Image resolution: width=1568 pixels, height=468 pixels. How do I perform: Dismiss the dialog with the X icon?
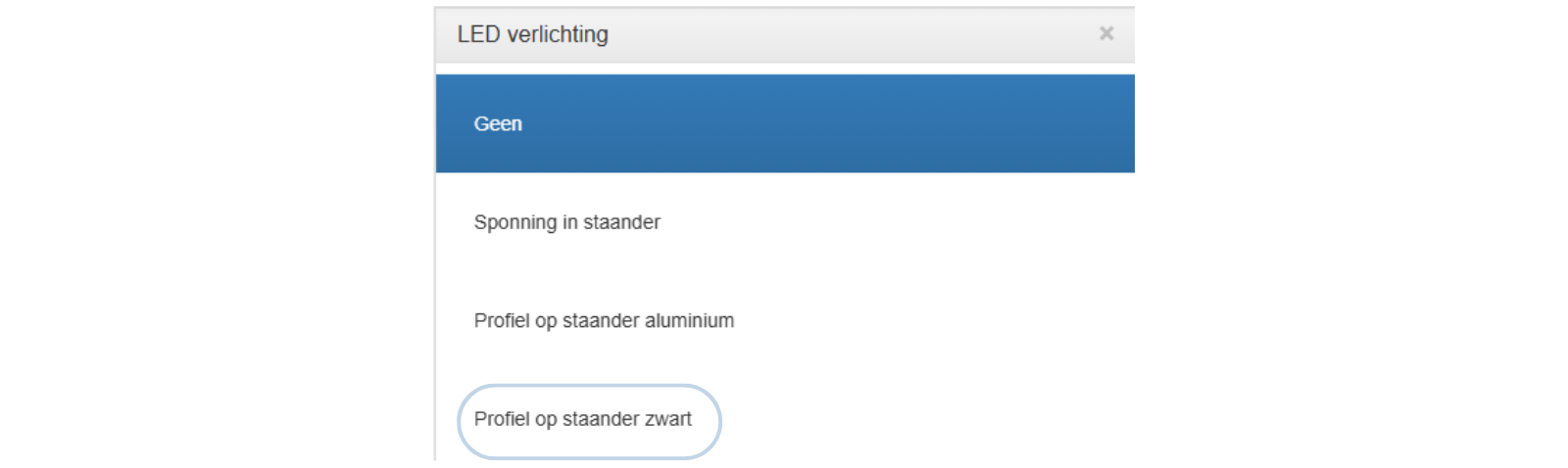click(x=1106, y=33)
